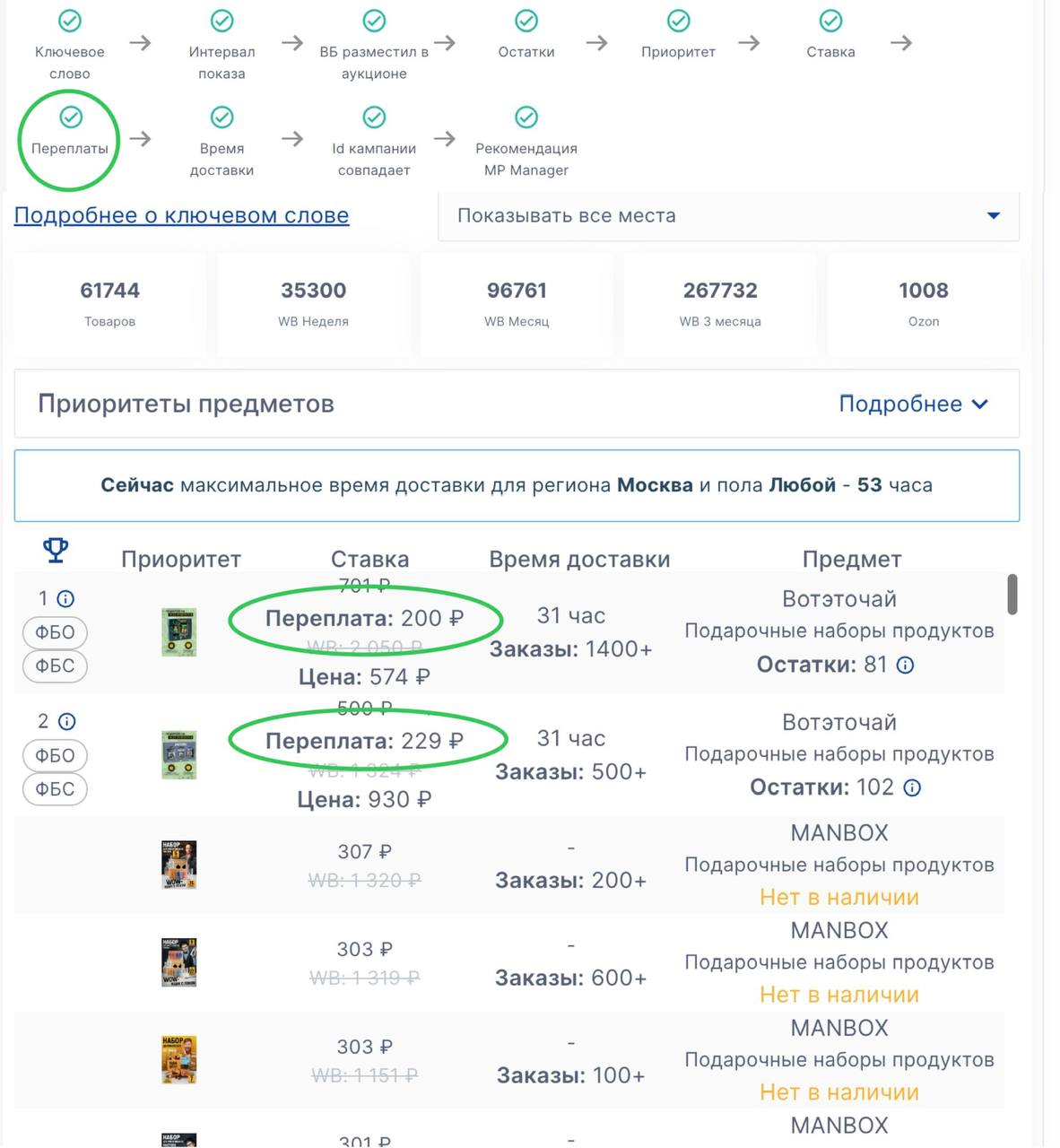Click the Переплаты step checkmark icon
Viewport: 1060px width, 1148px height.
click(70, 117)
